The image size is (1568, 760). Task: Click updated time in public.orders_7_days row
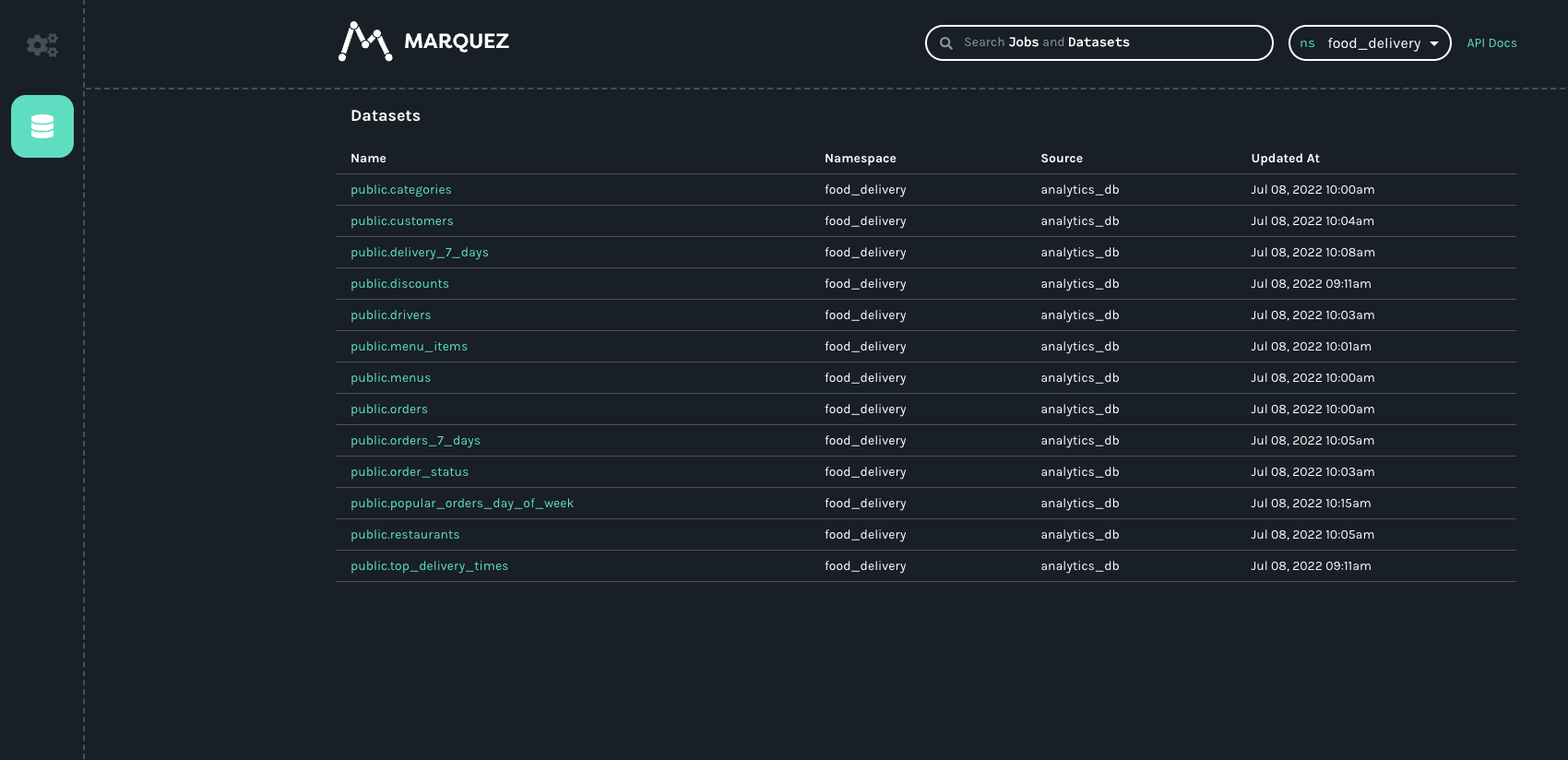pos(1313,441)
